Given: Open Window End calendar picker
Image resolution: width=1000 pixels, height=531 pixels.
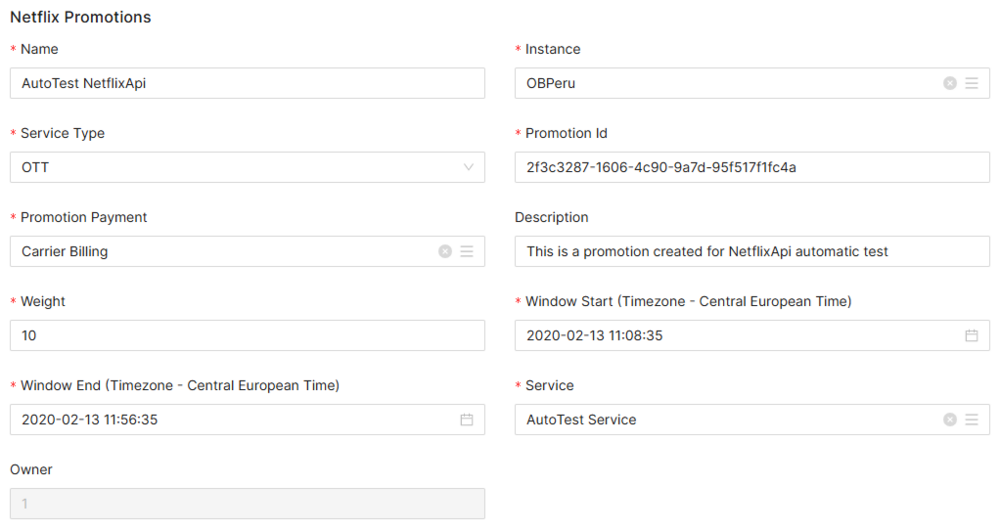Looking at the screenshot, I should point(466,419).
